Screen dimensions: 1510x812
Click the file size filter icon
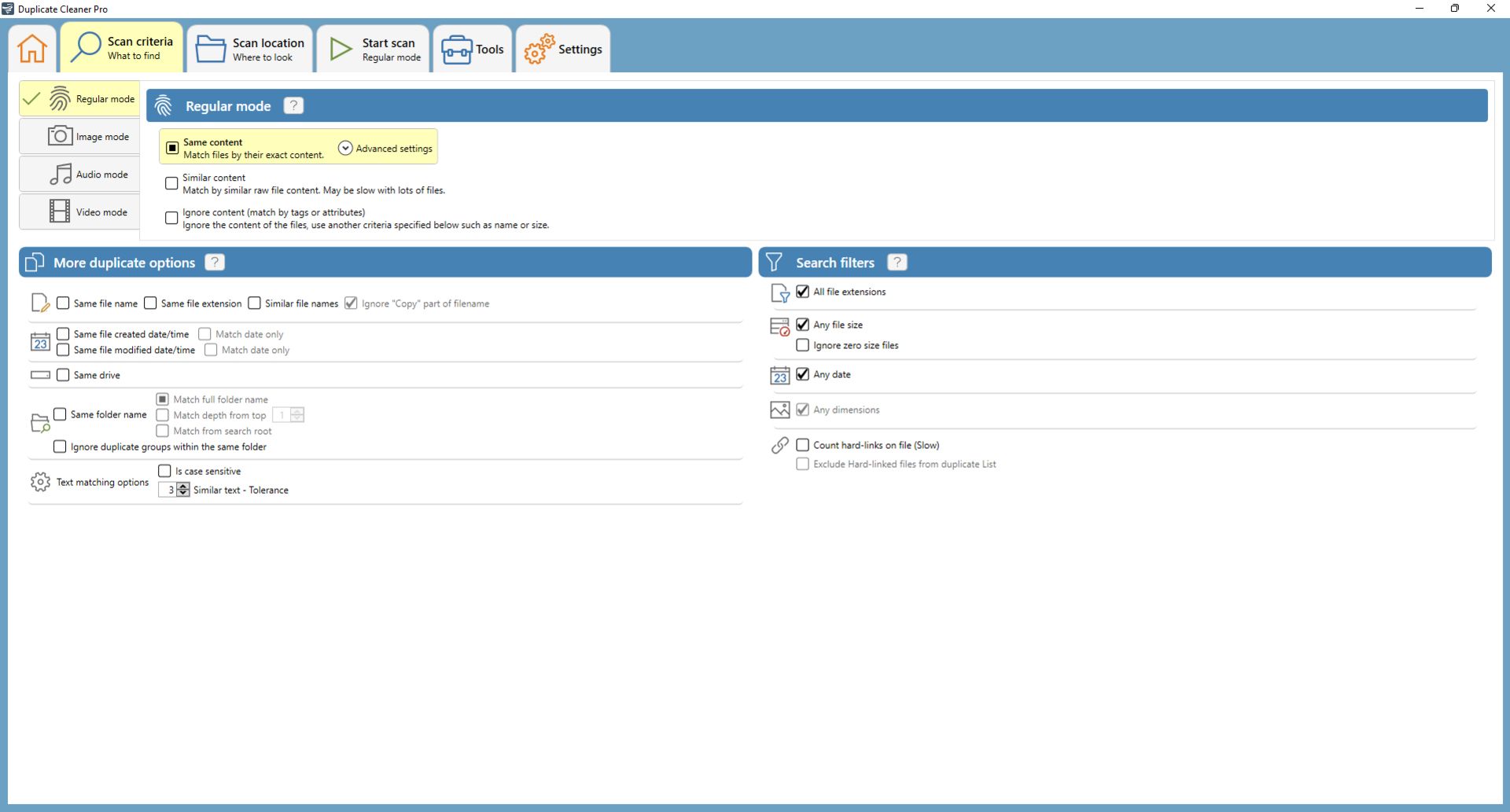779,326
